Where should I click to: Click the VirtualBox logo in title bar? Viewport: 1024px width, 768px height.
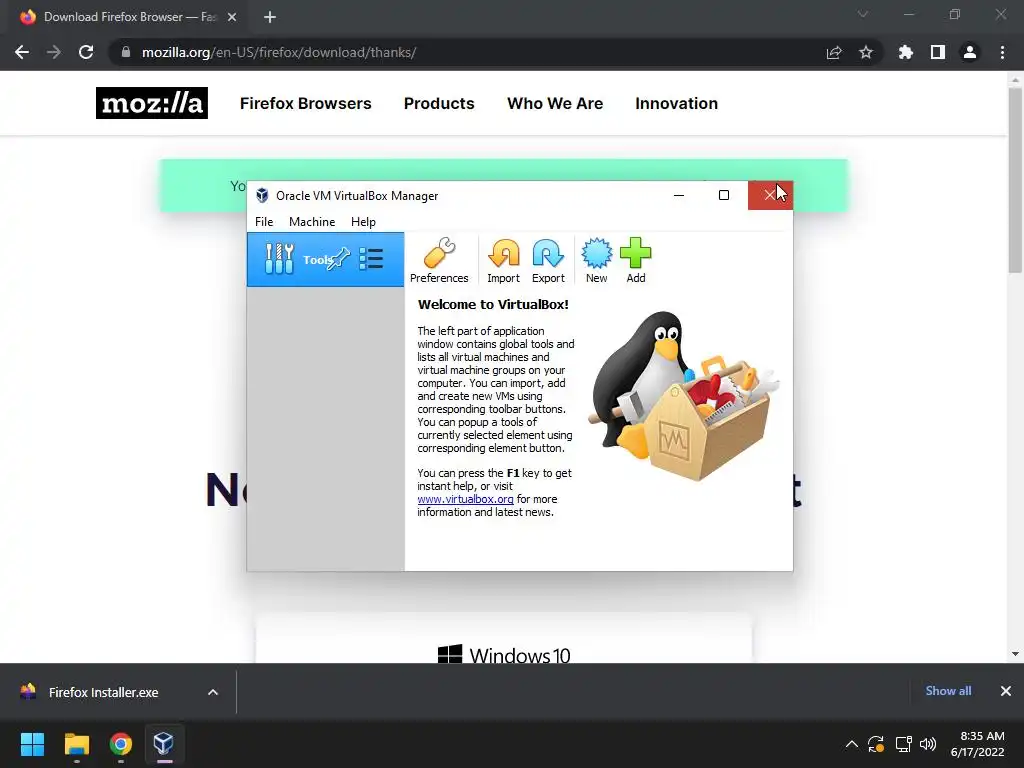click(262, 195)
